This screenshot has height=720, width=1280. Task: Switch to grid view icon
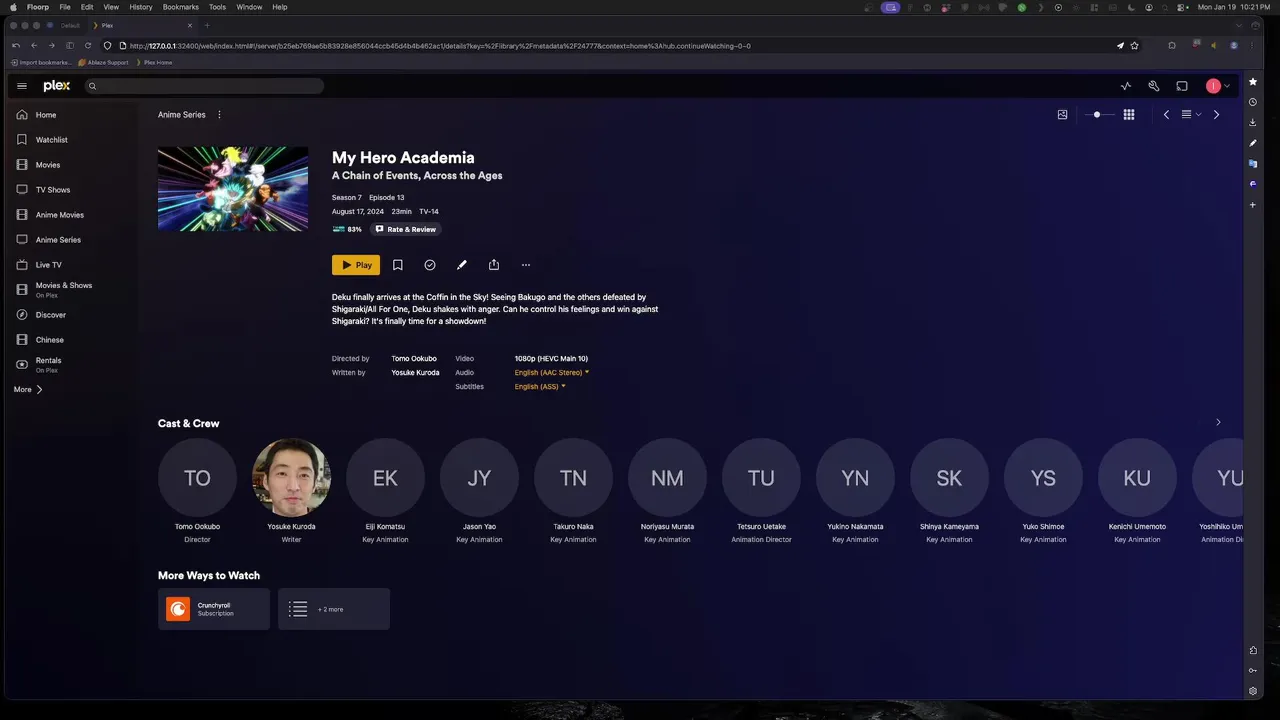click(1129, 115)
